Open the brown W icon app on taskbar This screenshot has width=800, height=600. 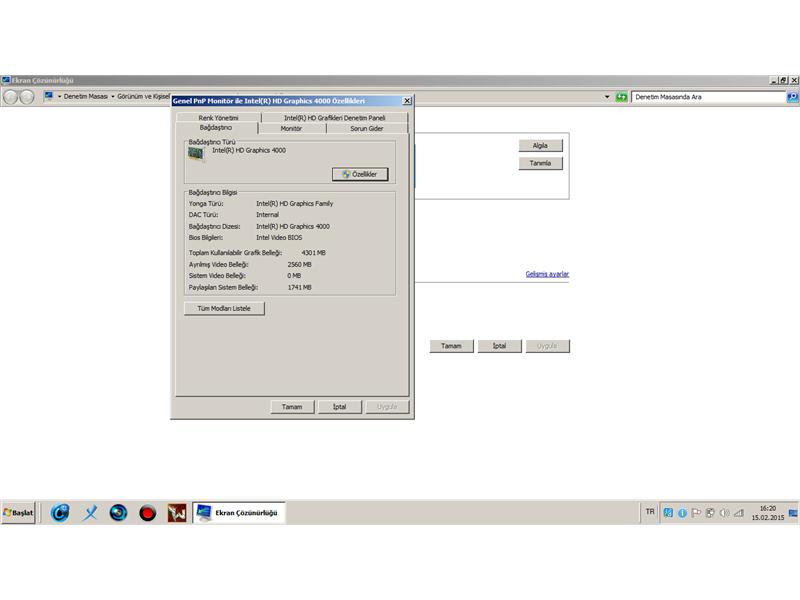(177, 513)
